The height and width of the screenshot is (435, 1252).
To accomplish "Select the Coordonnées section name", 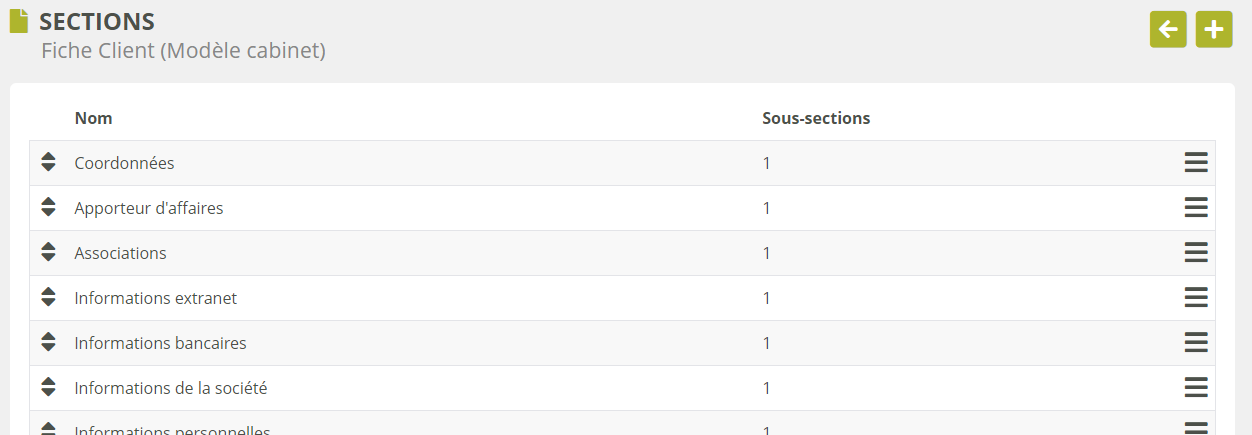I will 124,163.
